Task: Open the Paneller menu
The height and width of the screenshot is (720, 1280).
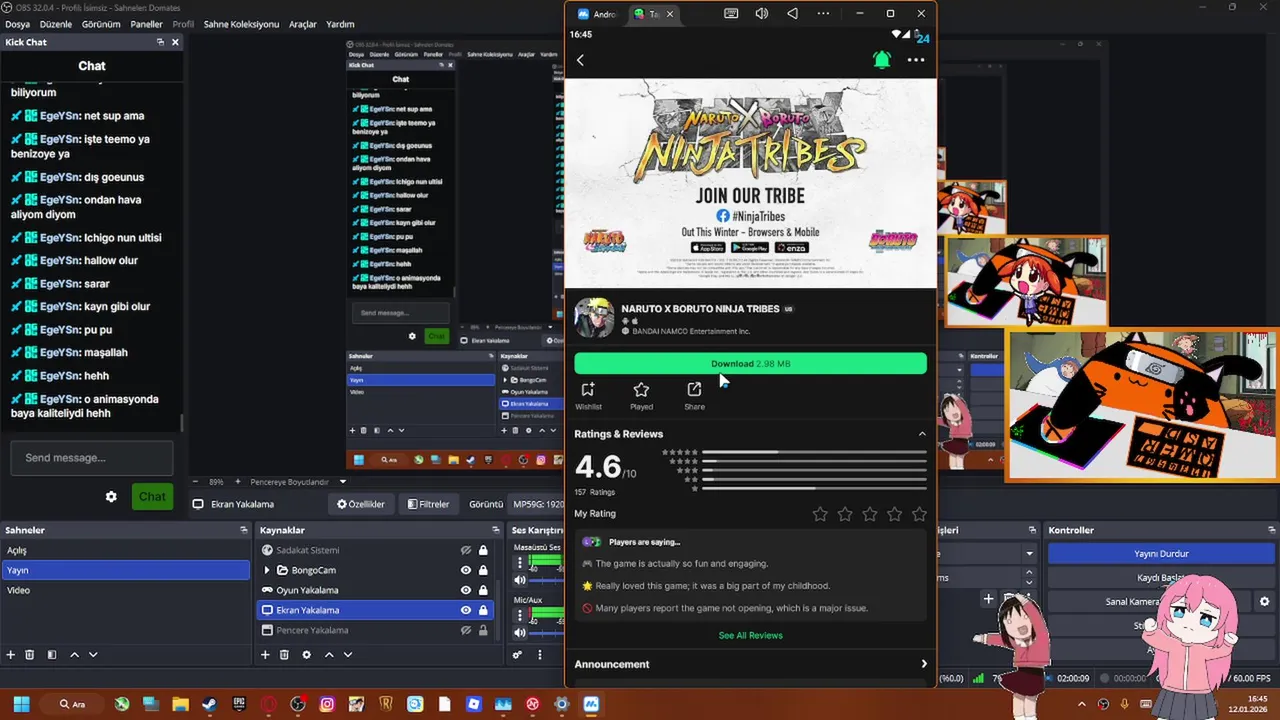Action: click(147, 24)
